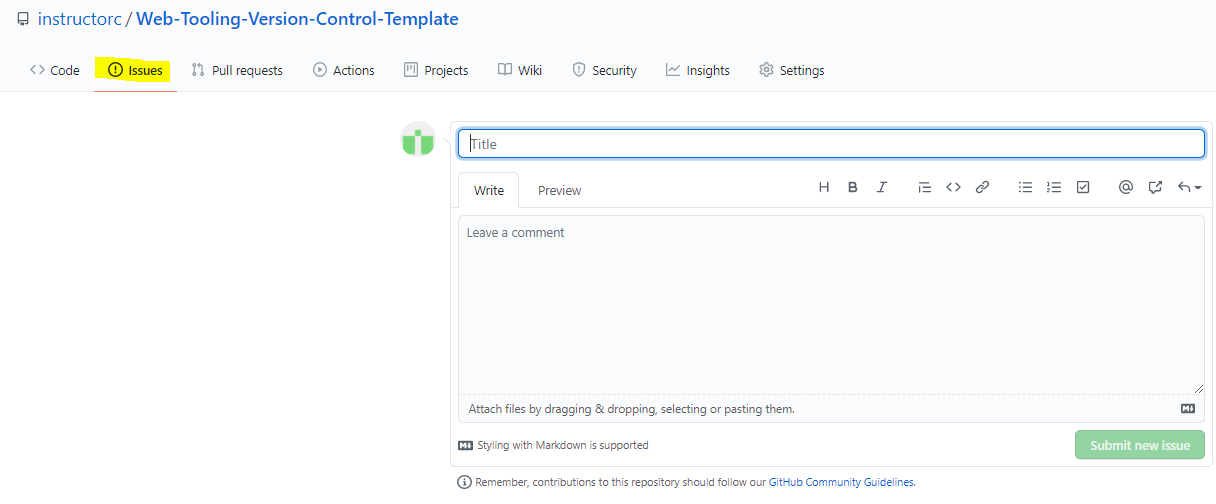Apply bold text formatting
Viewport: 1216px width, 504px height.
853,187
